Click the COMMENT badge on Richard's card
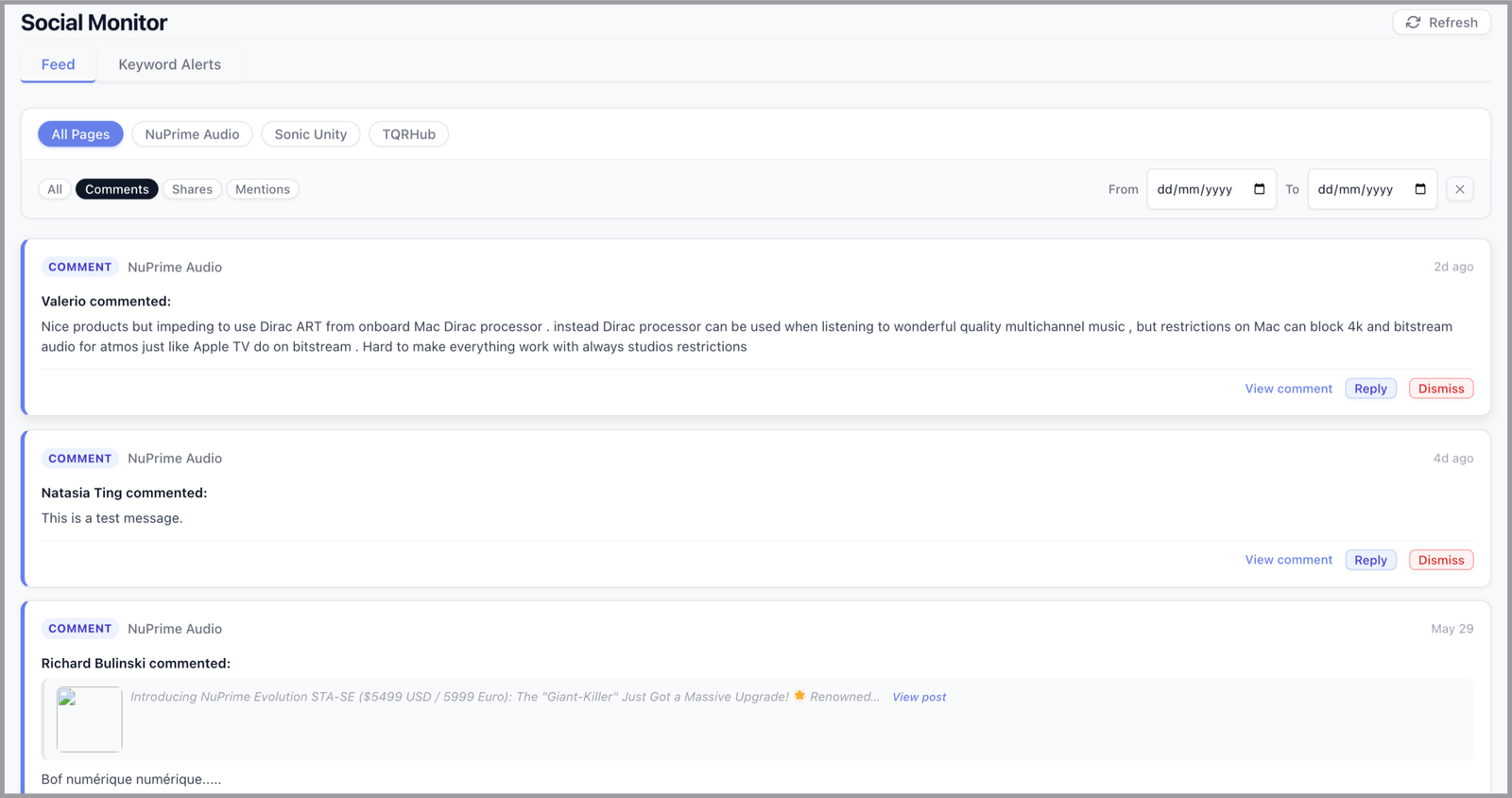This screenshot has width=1512, height=798. 80,629
